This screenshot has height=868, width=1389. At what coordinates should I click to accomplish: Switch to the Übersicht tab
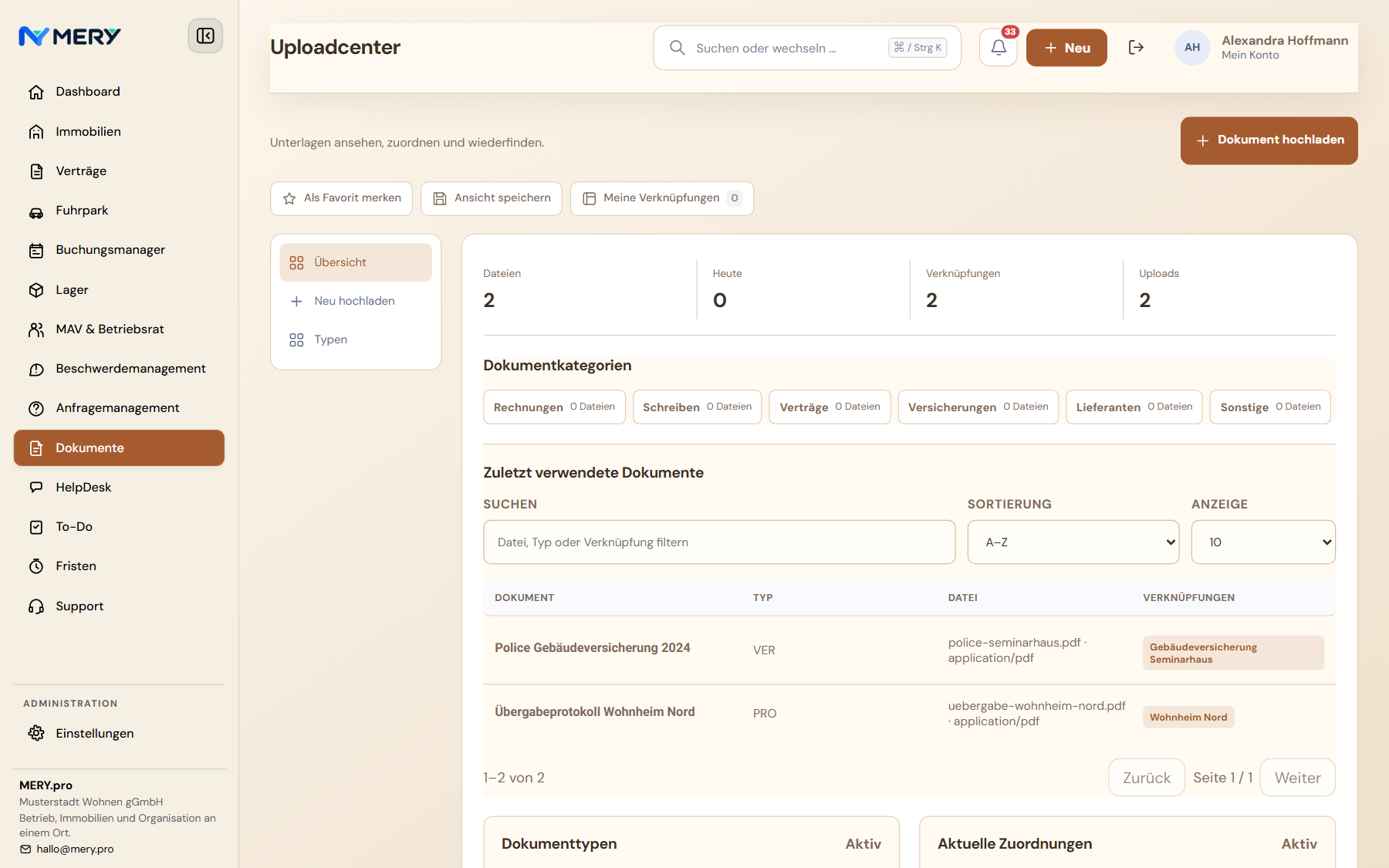coord(356,262)
